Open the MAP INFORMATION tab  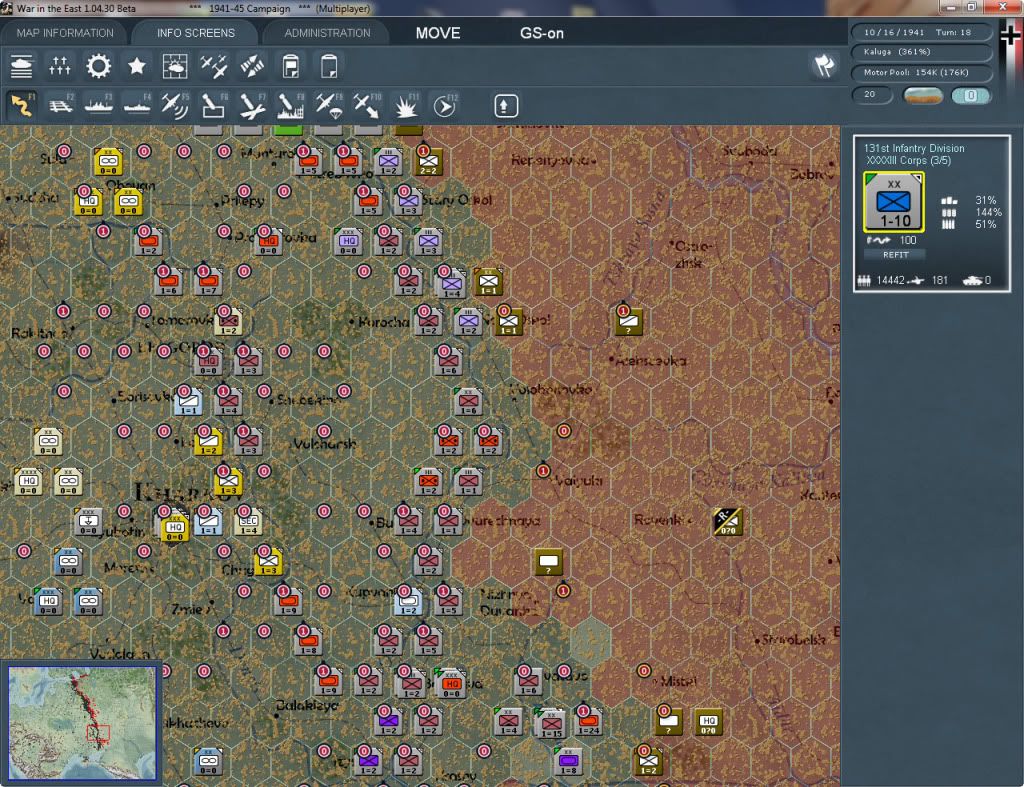(x=65, y=33)
